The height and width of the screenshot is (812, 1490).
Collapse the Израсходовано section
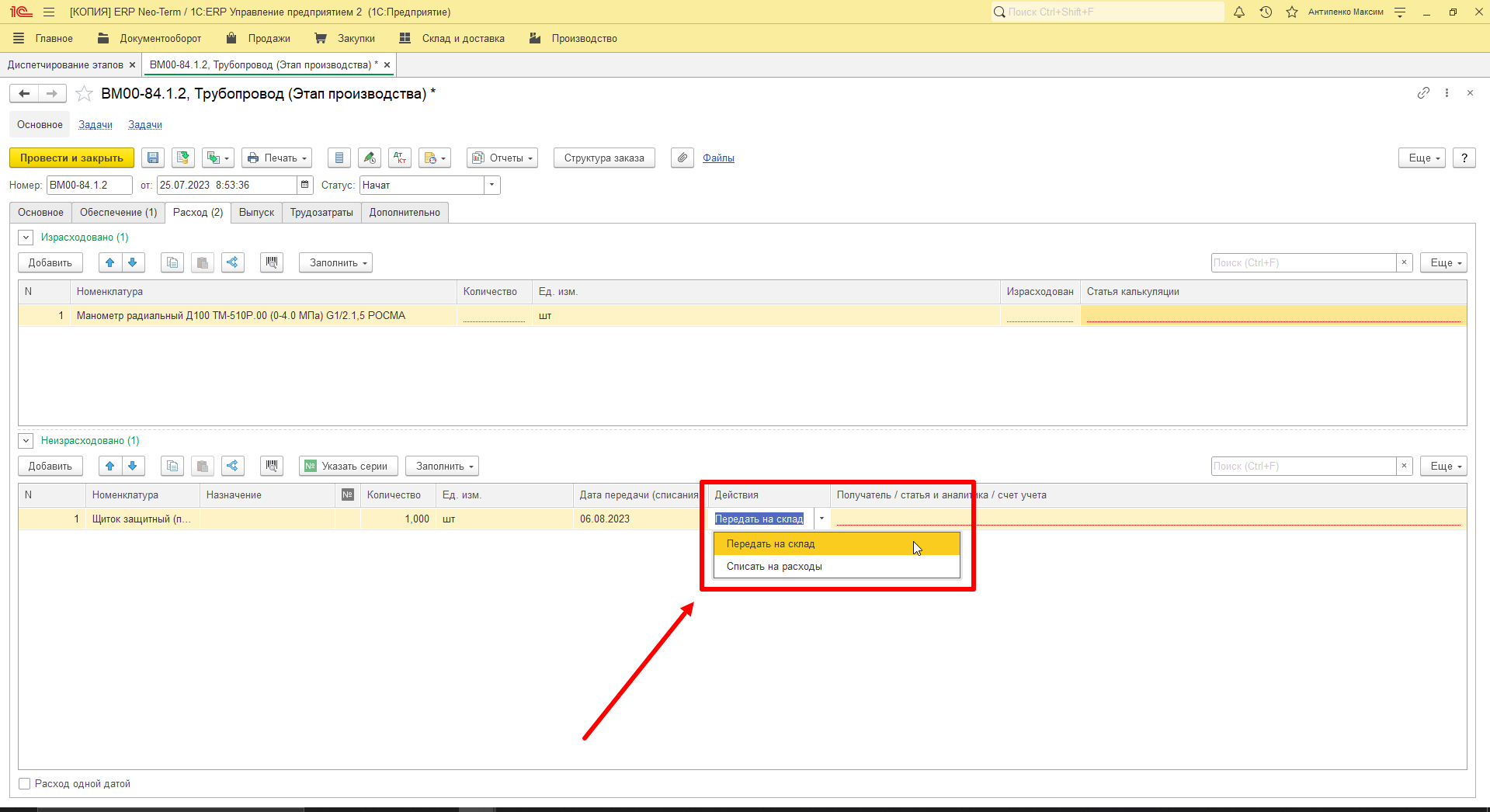click(x=26, y=238)
